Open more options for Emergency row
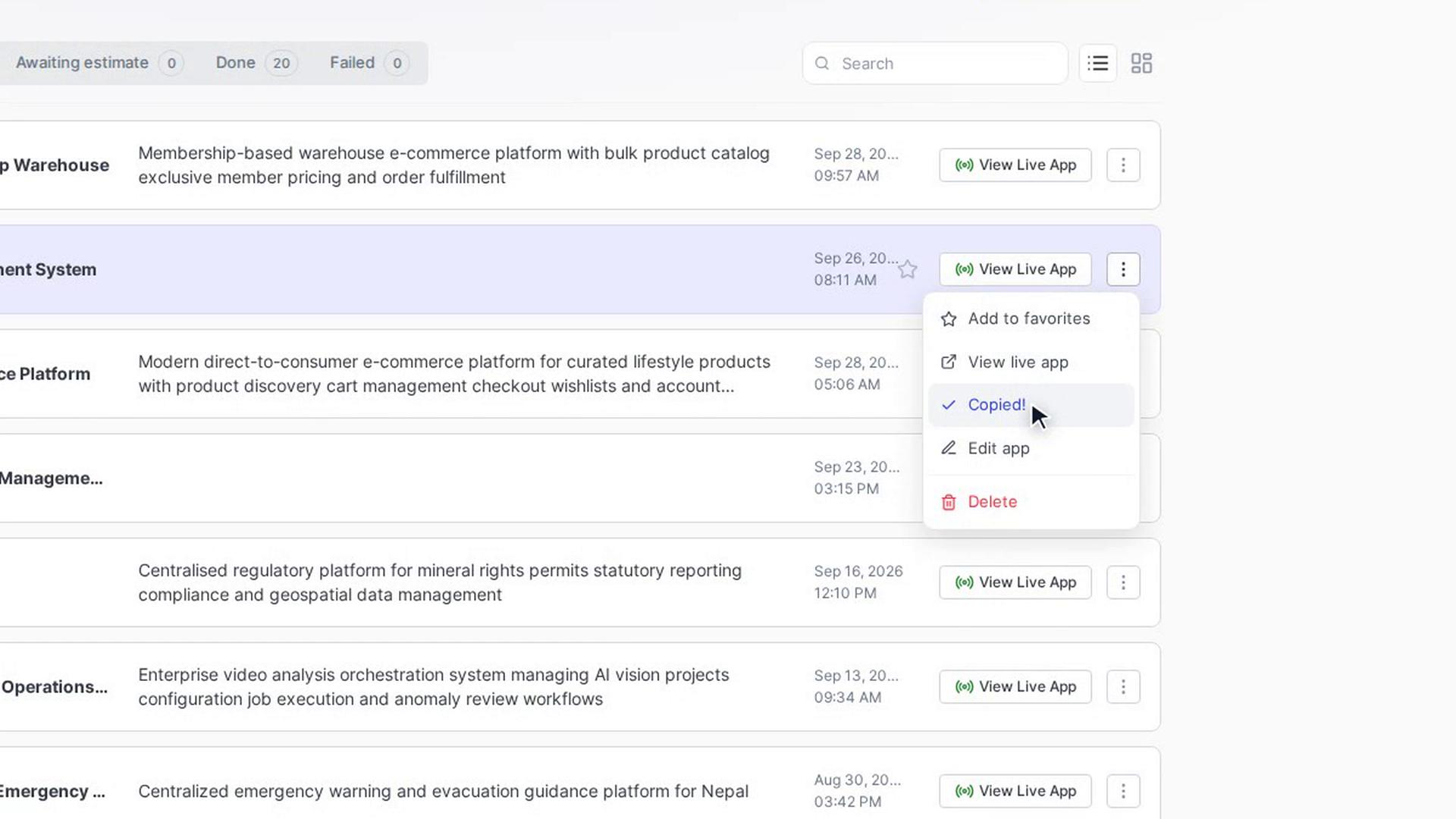This screenshot has width=1456, height=819. pos(1123,791)
